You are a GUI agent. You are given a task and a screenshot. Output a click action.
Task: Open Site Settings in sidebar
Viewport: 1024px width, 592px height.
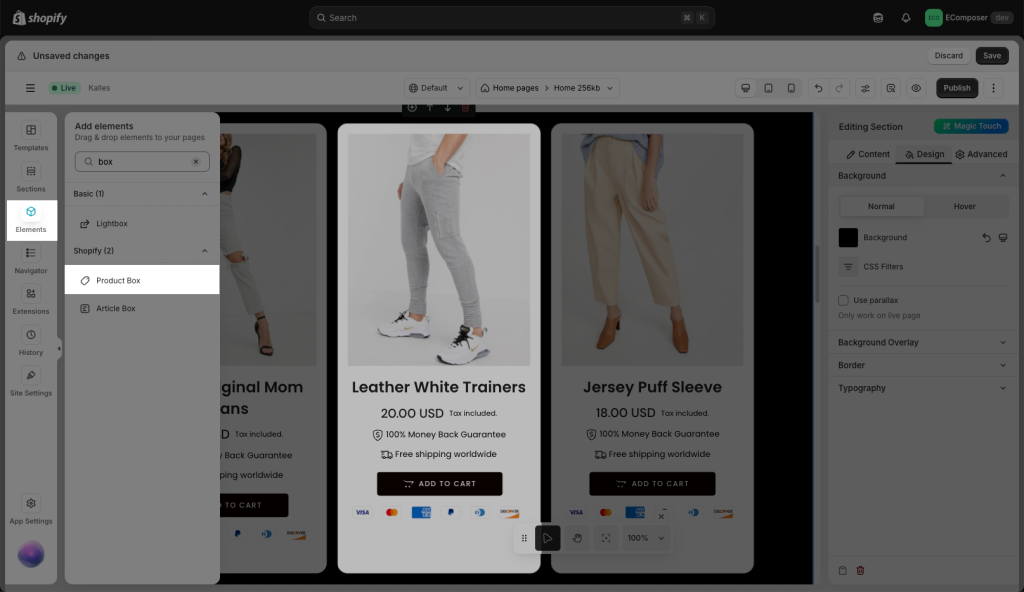[x=31, y=382]
